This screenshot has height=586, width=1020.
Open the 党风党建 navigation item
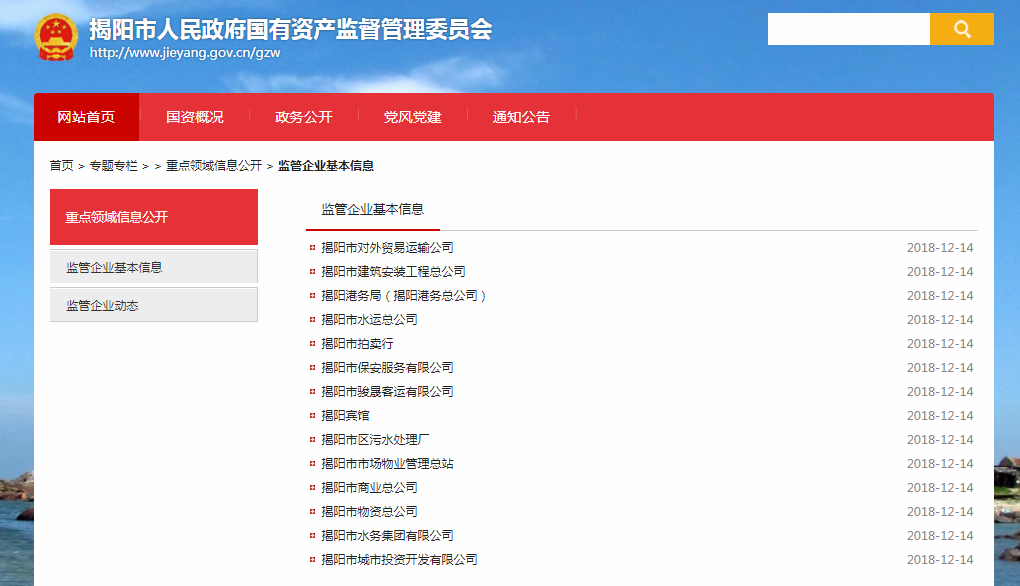(x=412, y=117)
